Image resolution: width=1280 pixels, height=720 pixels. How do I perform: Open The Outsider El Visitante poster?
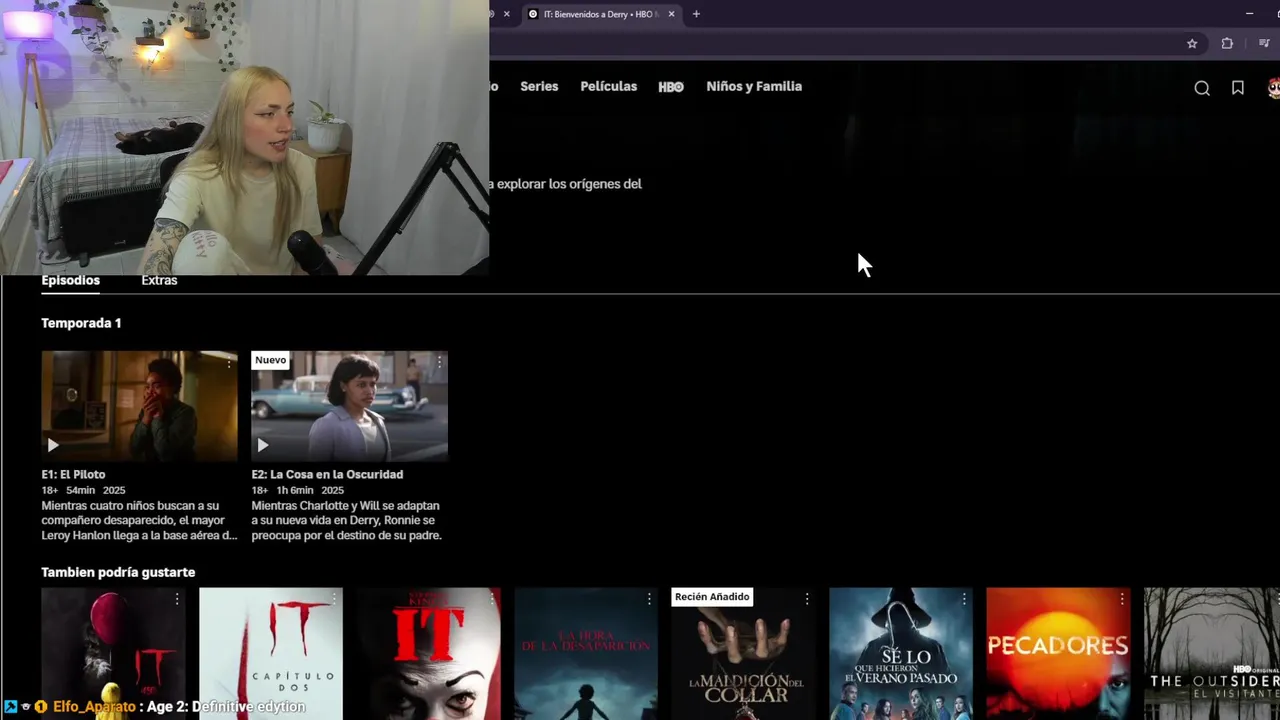pos(1212,653)
